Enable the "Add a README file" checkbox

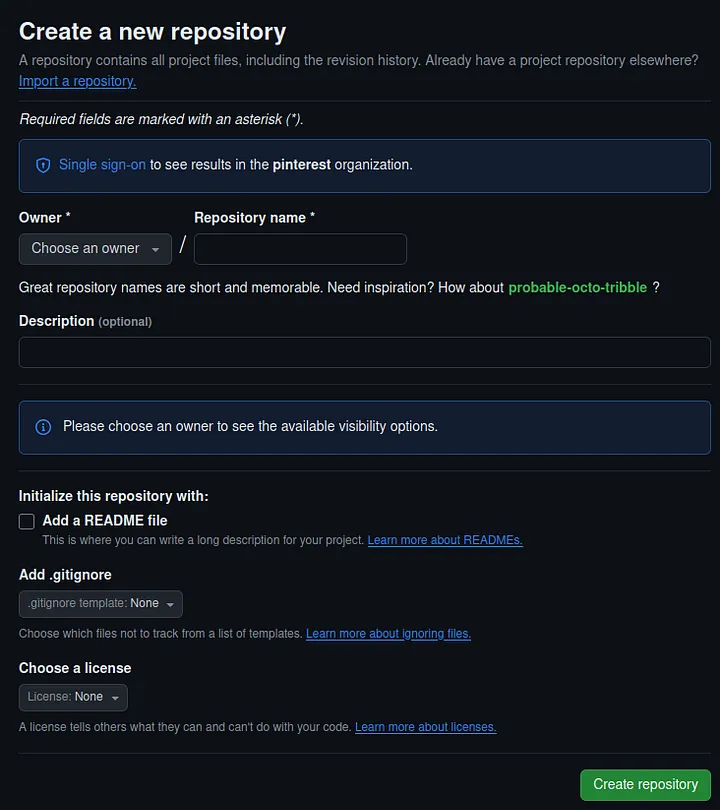[x=26, y=521]
